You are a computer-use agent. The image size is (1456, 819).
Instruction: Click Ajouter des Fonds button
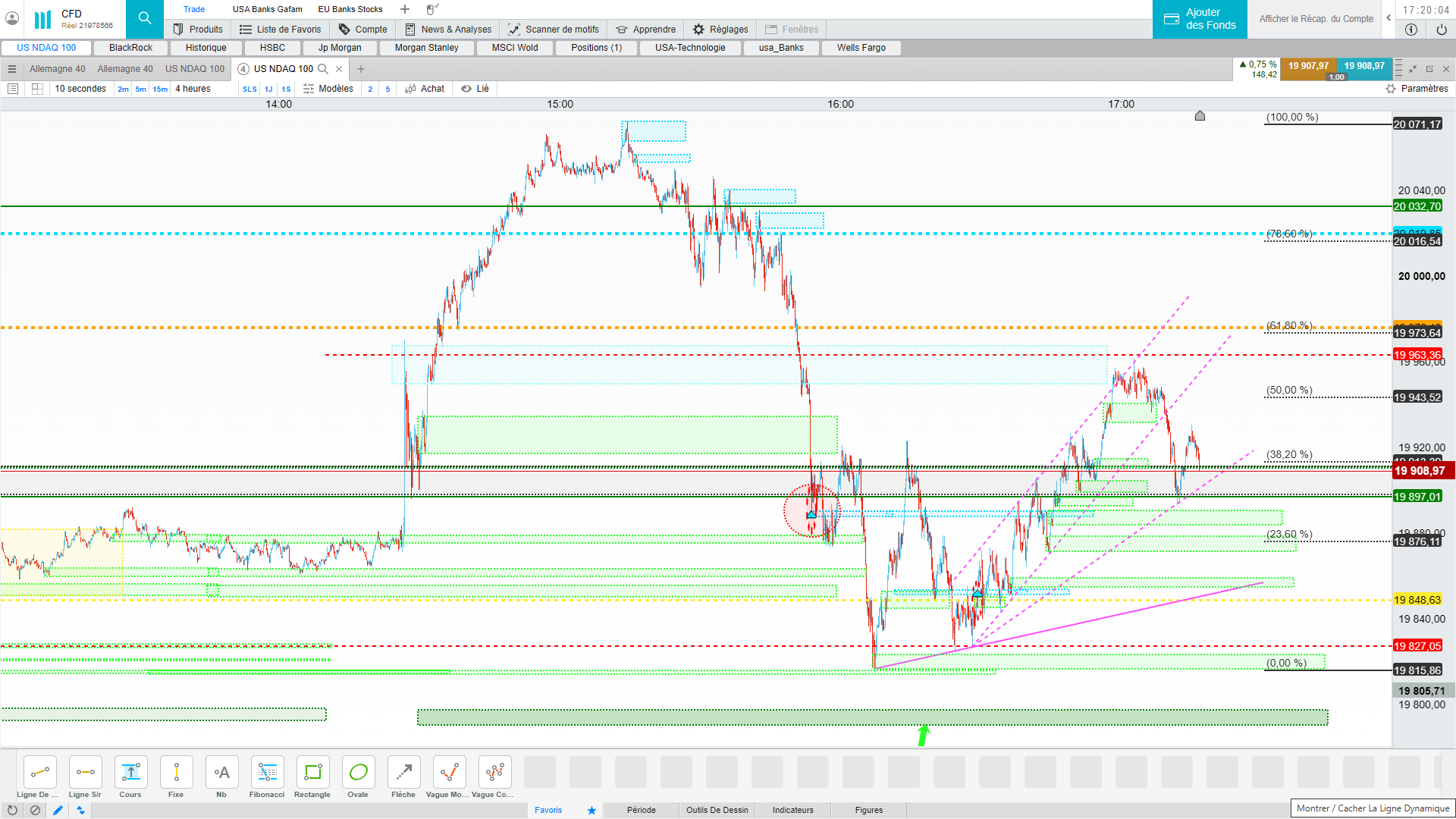click(1200, 19)
